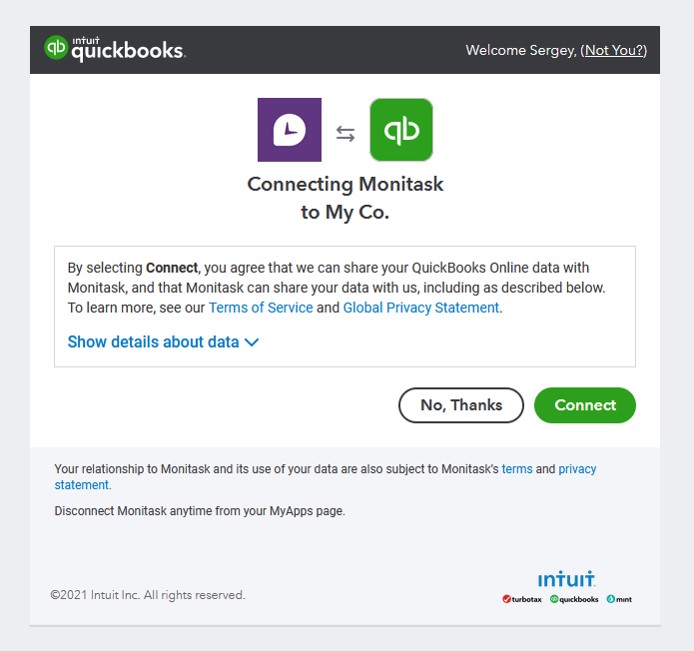Click the Intuit QuickBooks logo in header
Viewport: 694px width, 651px height.
115,49
